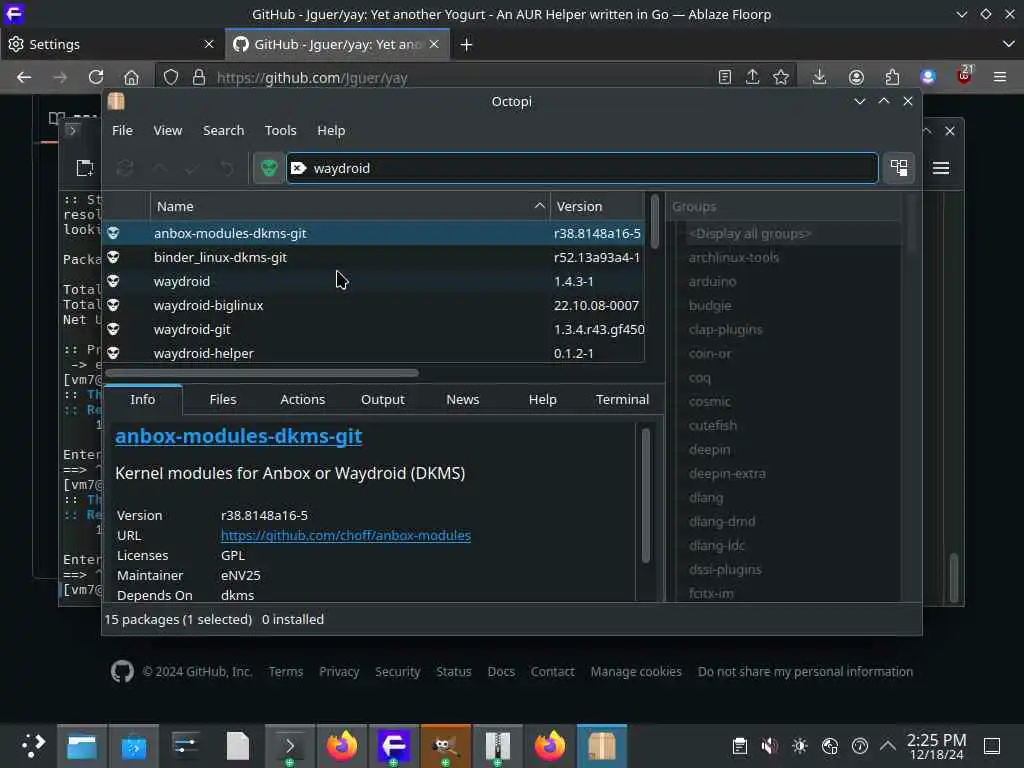Click the alien icon beside binder_linux-dkms-git
The height and width of the screenshot is (768, 1024).
click(113, 257)
